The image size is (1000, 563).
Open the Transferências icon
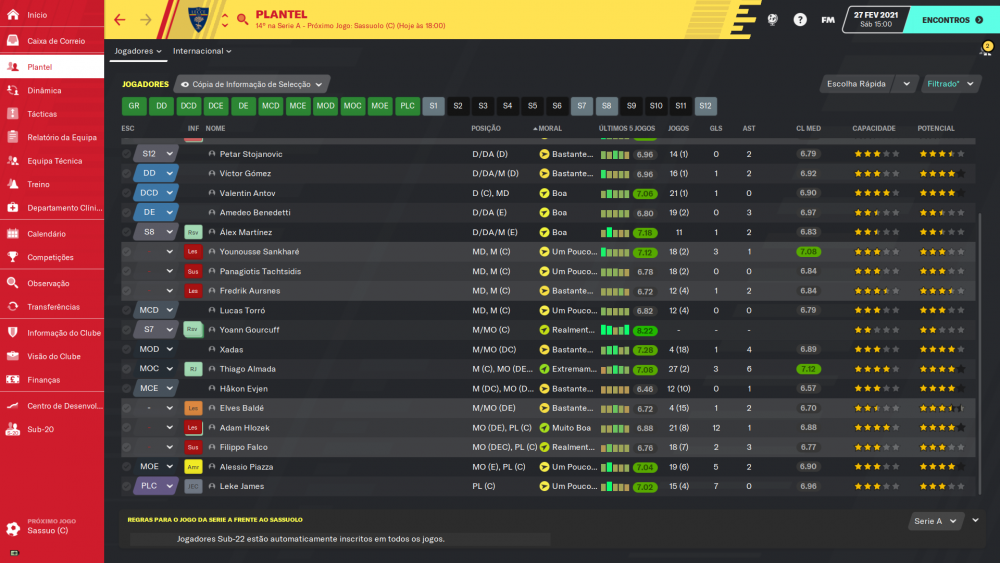13,307
